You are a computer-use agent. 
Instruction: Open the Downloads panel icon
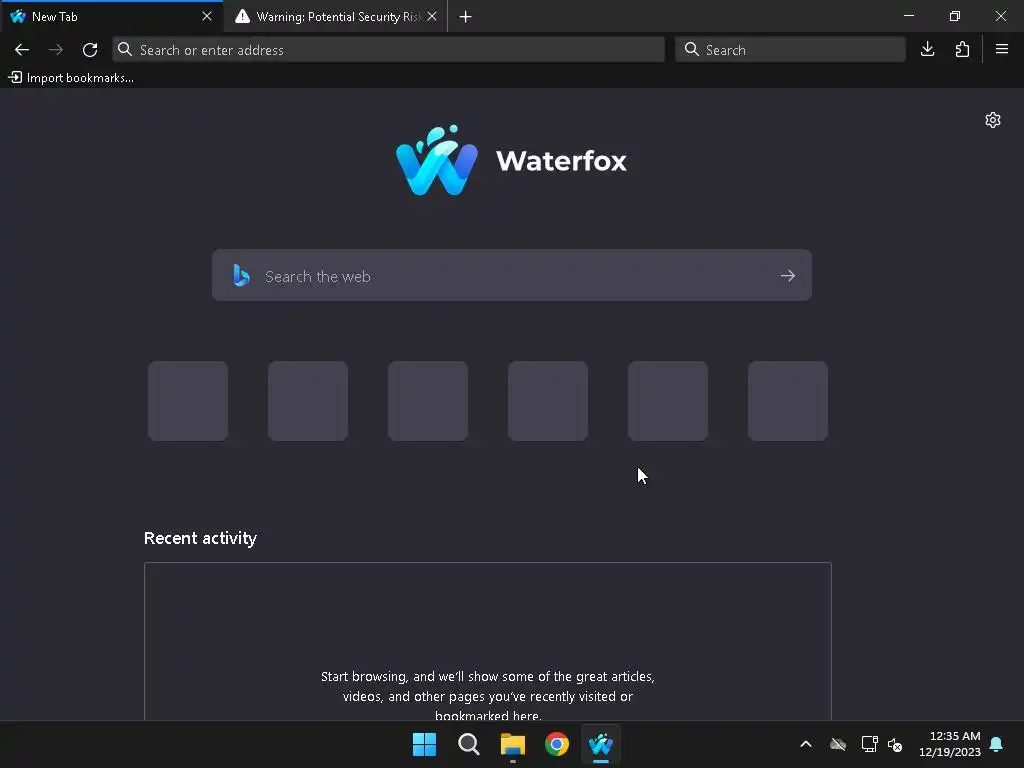pos(927,50)
